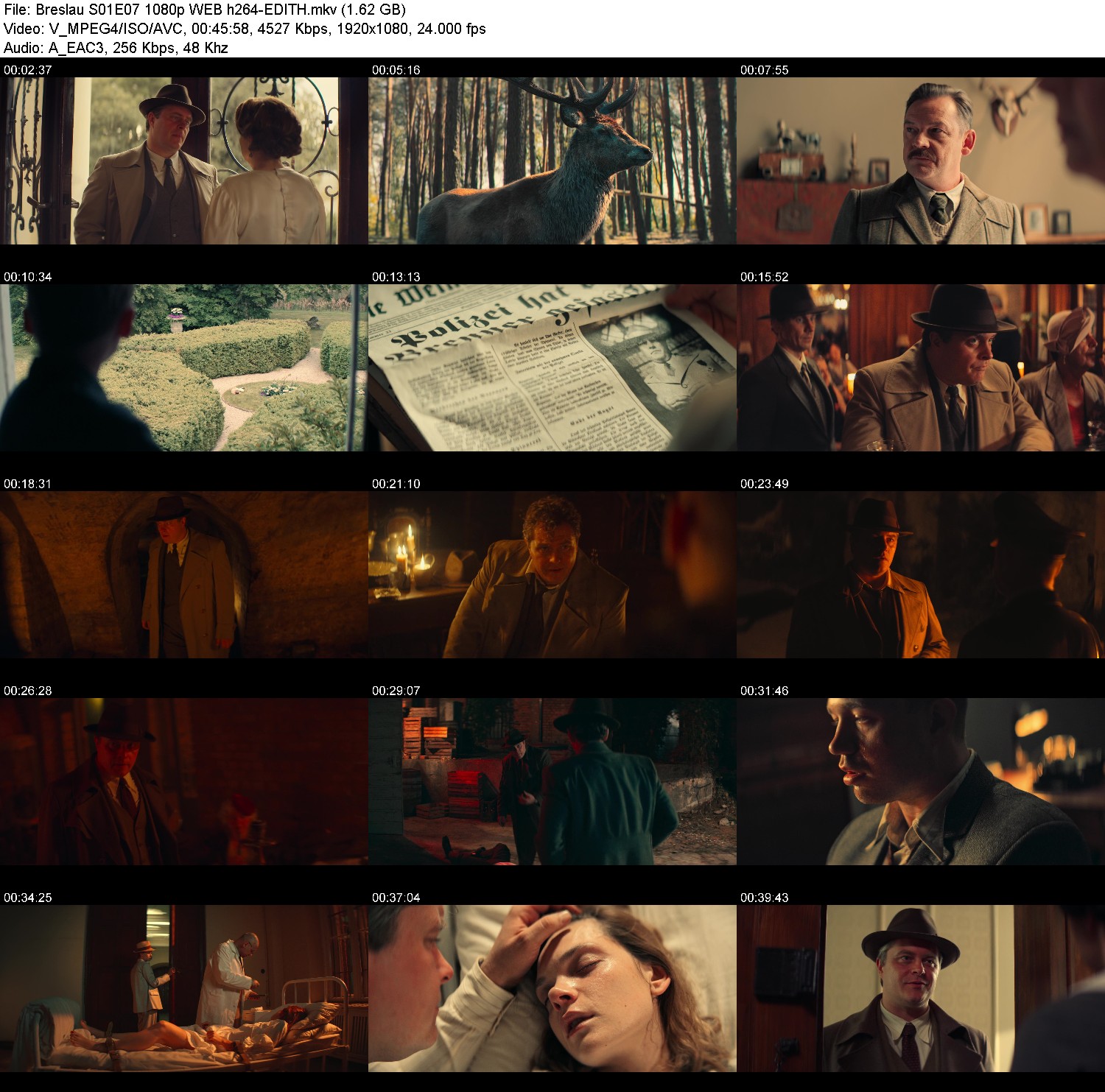Click the 00:10:34 hedge garden thumbnail
The height and width of the screenshot is (1092, 1105).
(x=184, y=367)
